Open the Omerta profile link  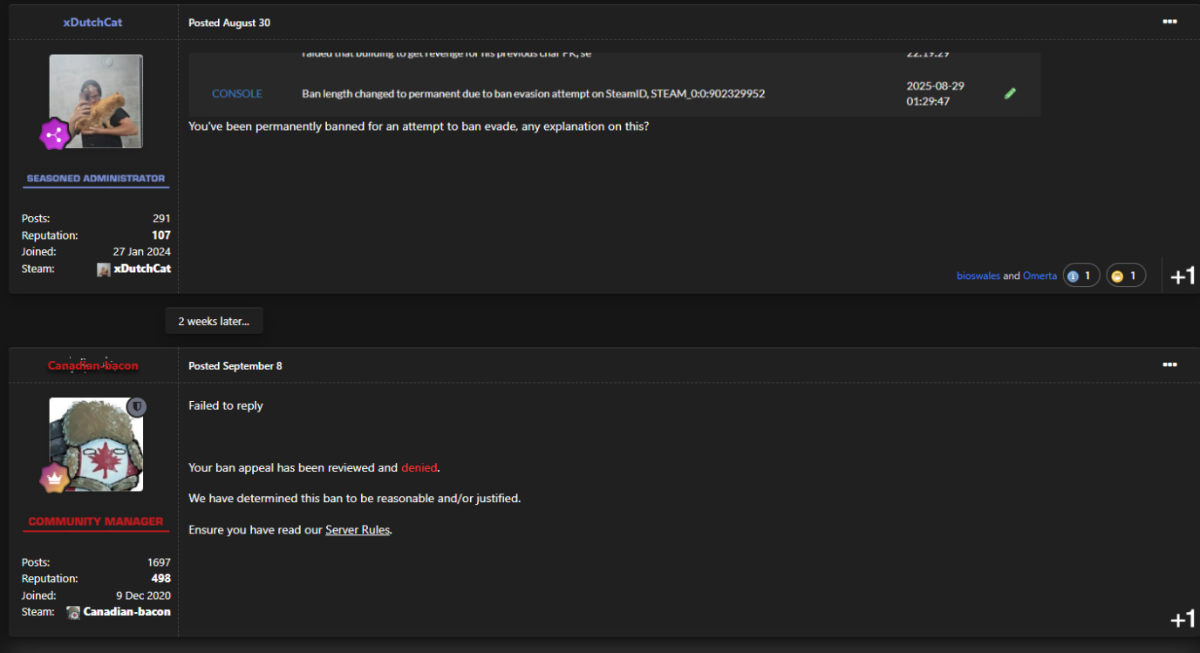coord(1039,276)
